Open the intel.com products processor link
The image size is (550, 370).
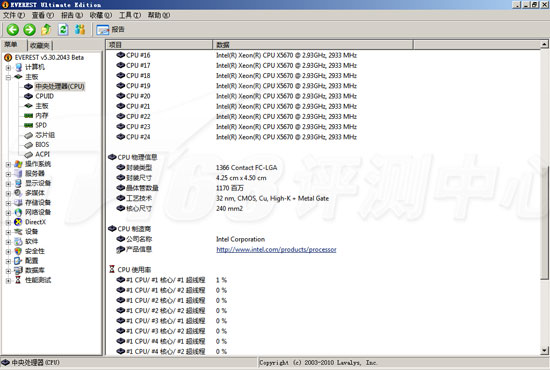pos(276,250)
